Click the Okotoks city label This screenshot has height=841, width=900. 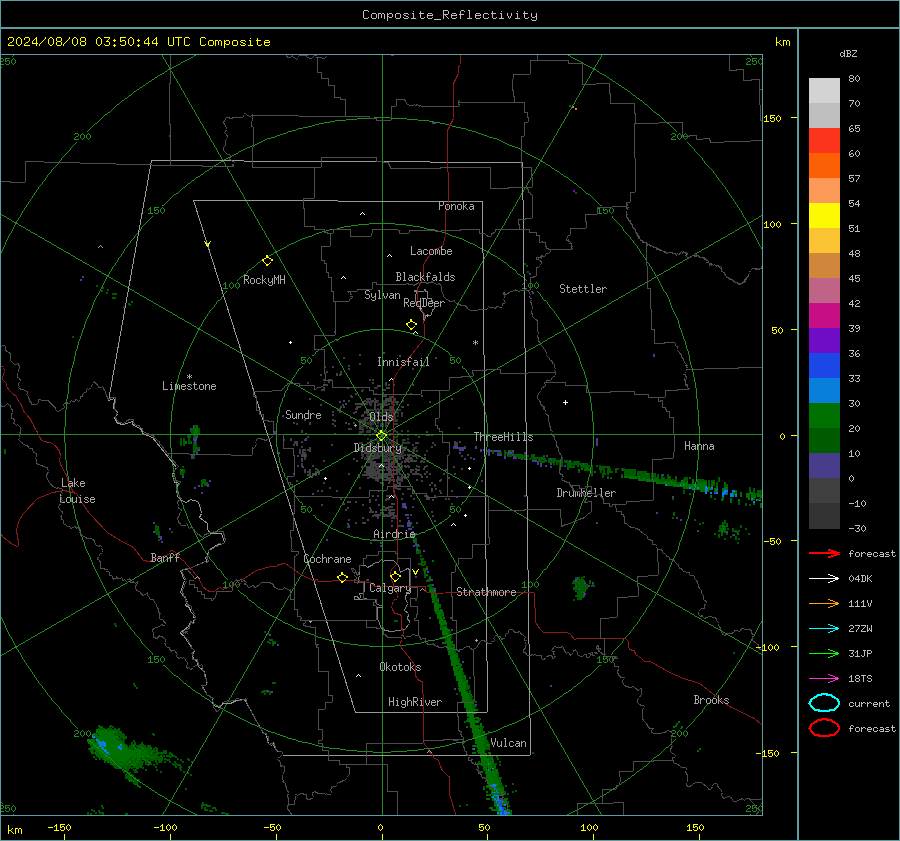[400, 667]
